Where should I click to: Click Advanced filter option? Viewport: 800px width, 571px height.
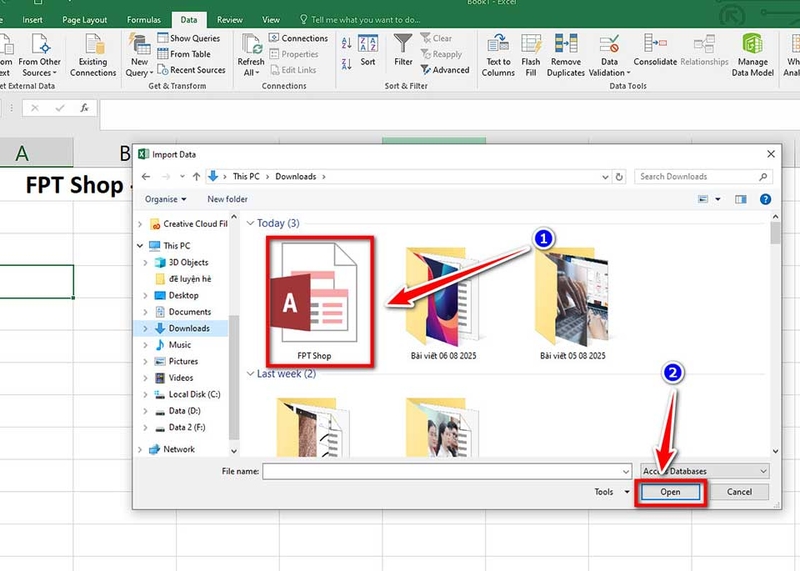coord(445,70)
